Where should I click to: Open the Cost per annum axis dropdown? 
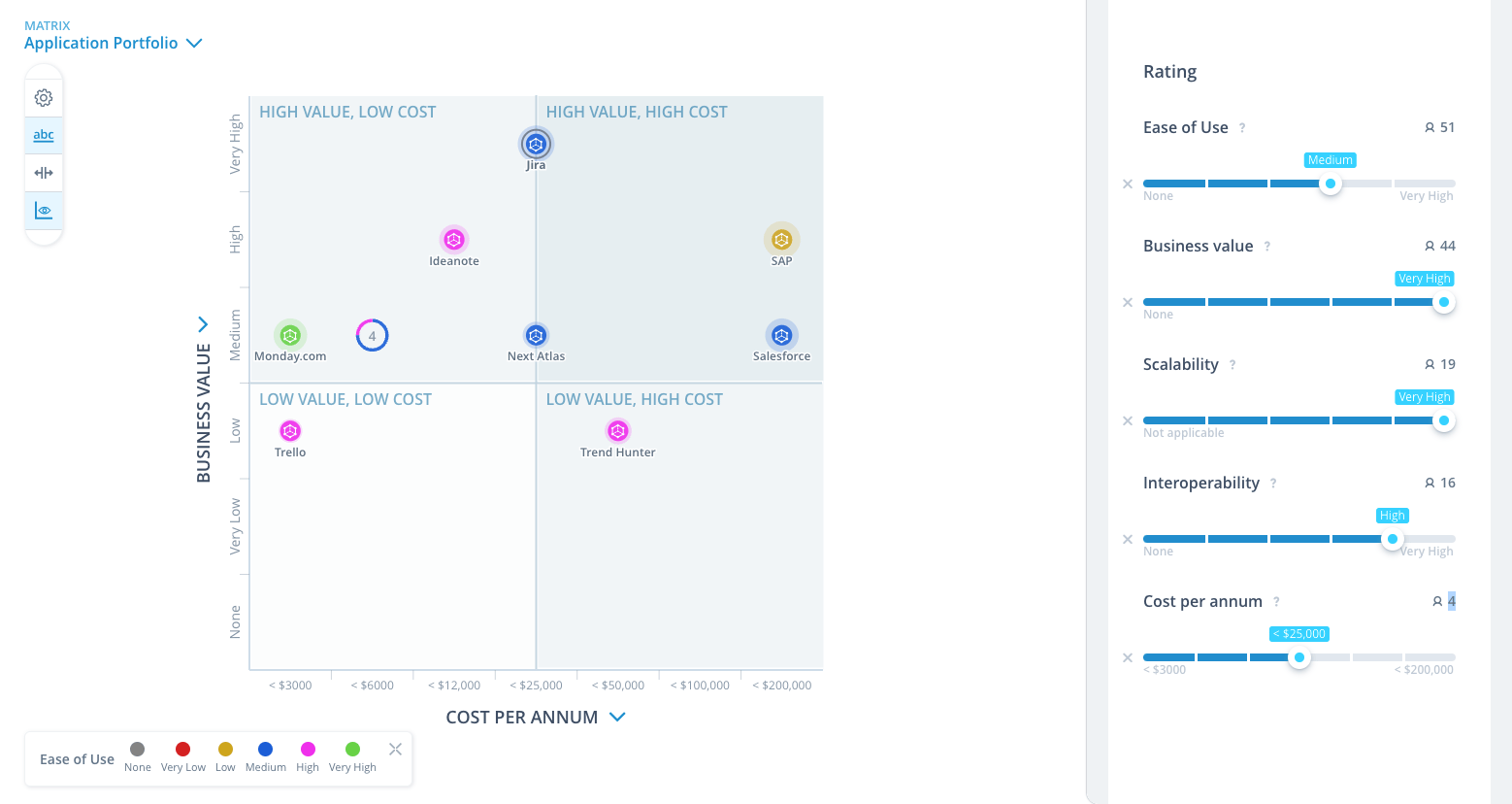pos(617,717)
